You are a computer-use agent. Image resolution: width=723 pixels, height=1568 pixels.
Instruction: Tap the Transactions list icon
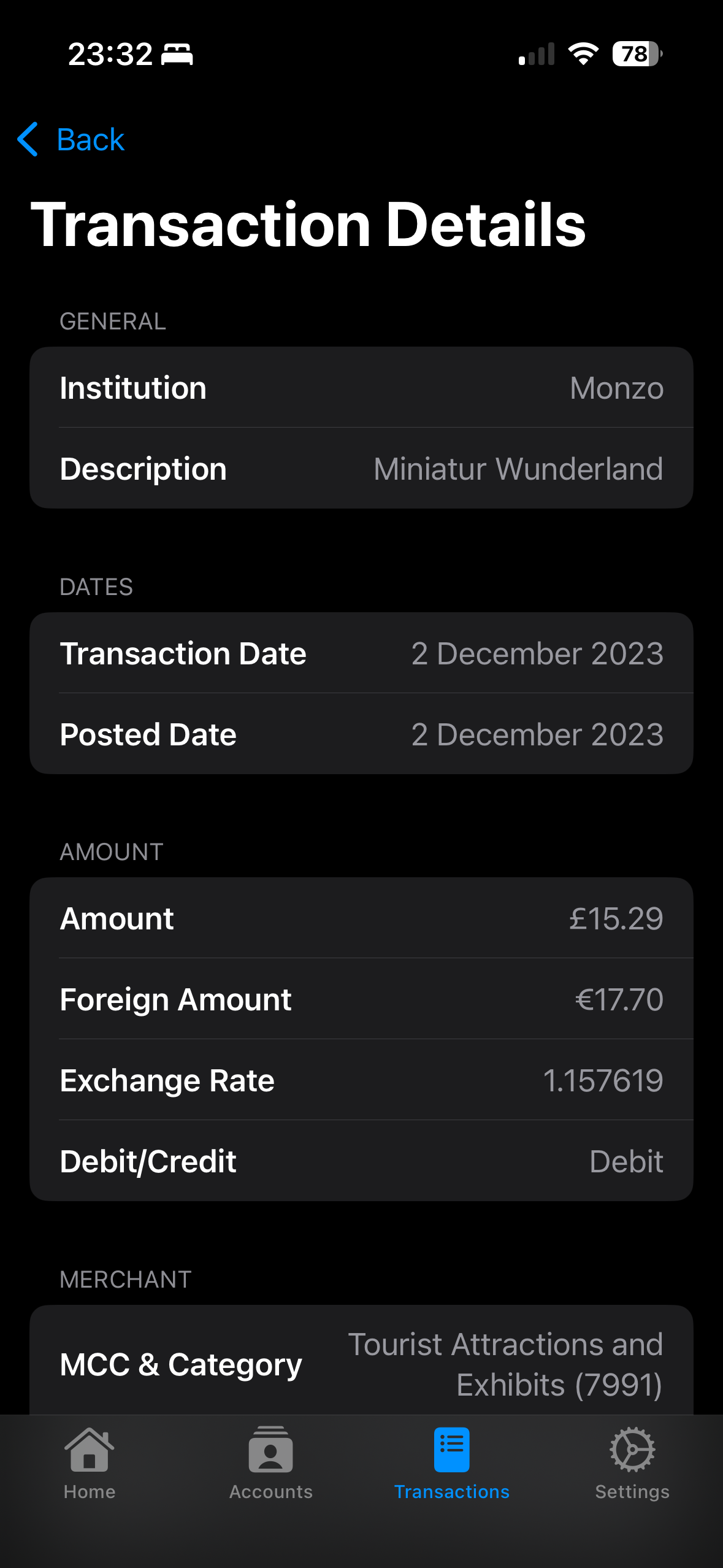tap(451, 1450)
